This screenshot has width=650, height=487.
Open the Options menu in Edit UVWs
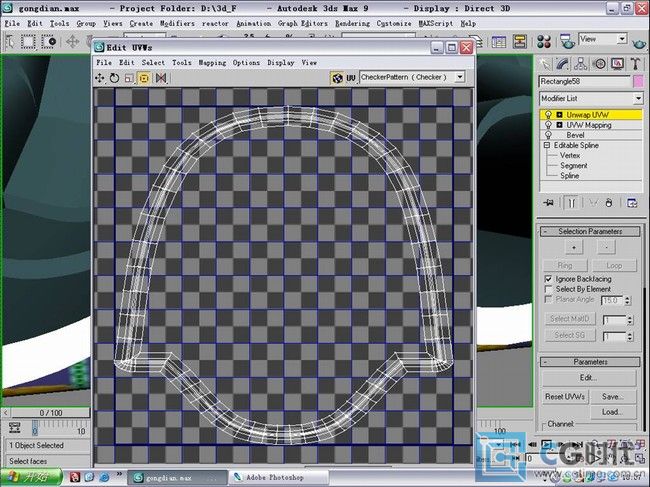click(x=246, y=63)
